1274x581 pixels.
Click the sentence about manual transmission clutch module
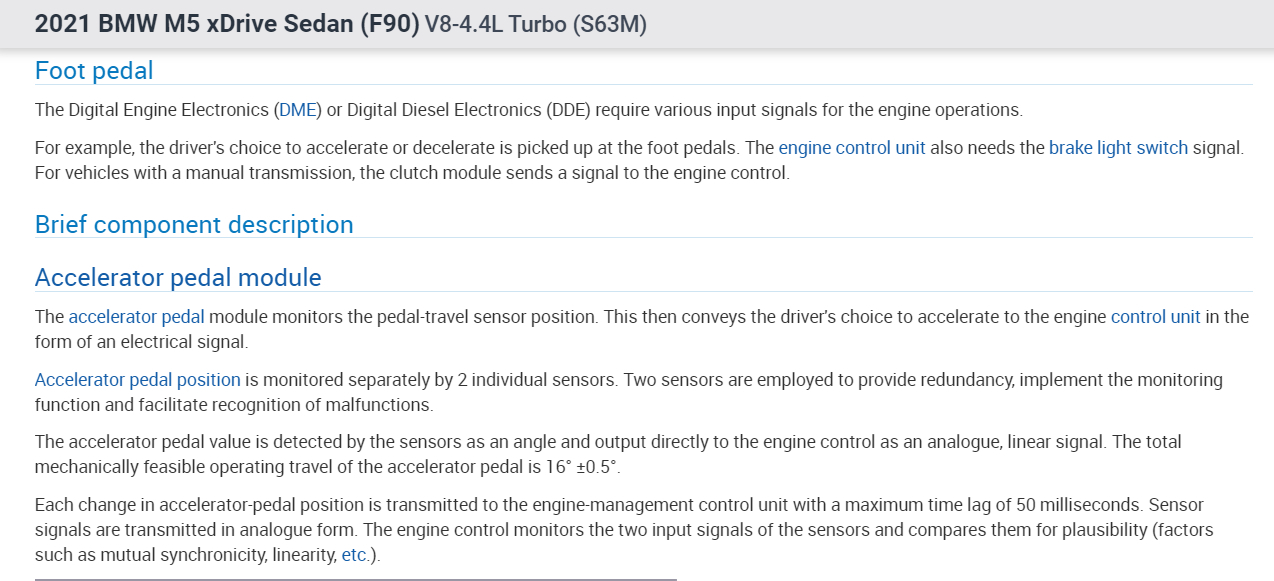(412, 172)
